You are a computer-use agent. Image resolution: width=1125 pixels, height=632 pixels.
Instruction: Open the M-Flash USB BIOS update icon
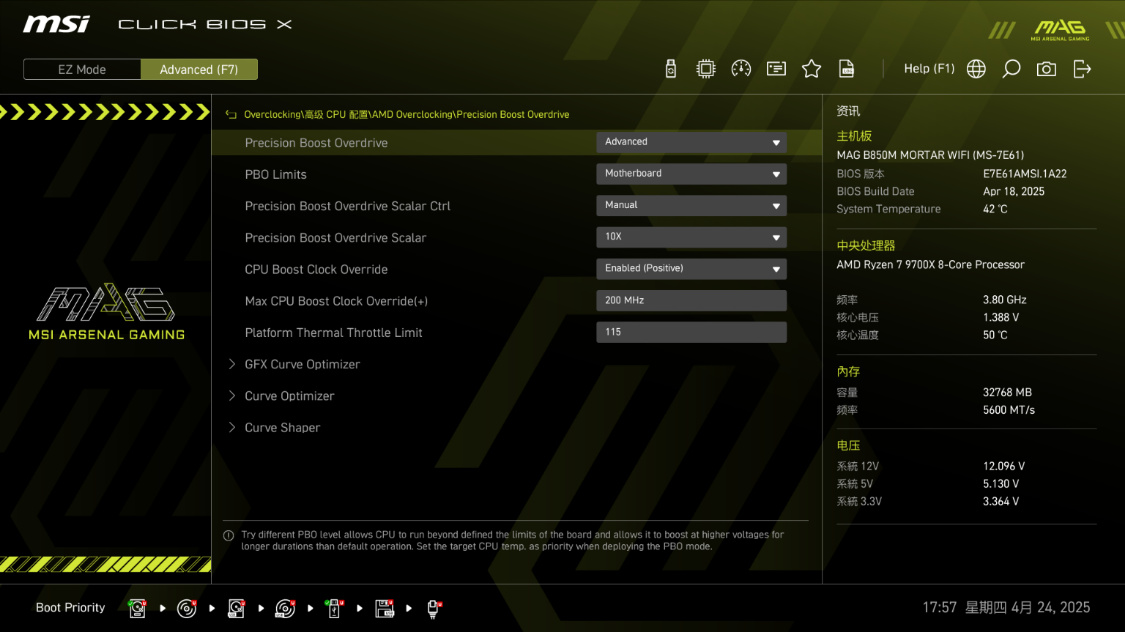click(x=671, y=69)
